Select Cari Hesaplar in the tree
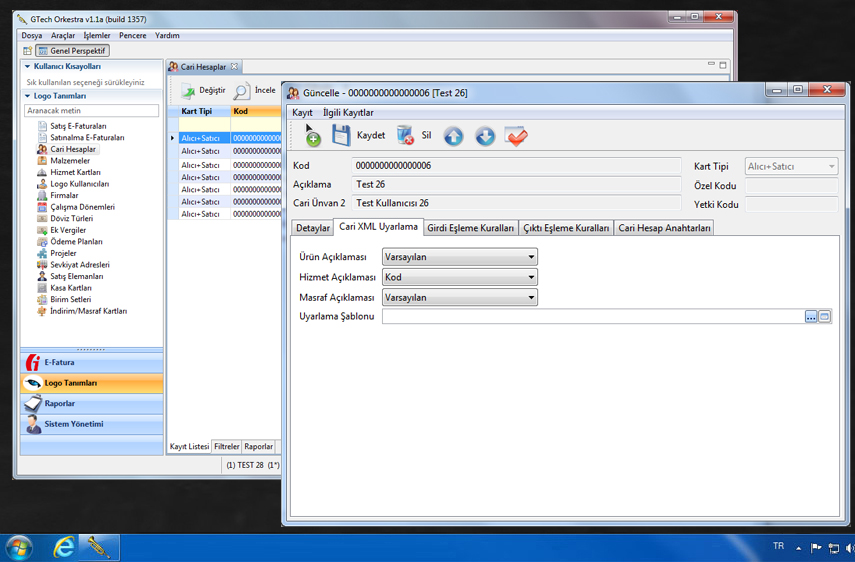The height and width of the screenshot is (562, 855). pos(73,149)
